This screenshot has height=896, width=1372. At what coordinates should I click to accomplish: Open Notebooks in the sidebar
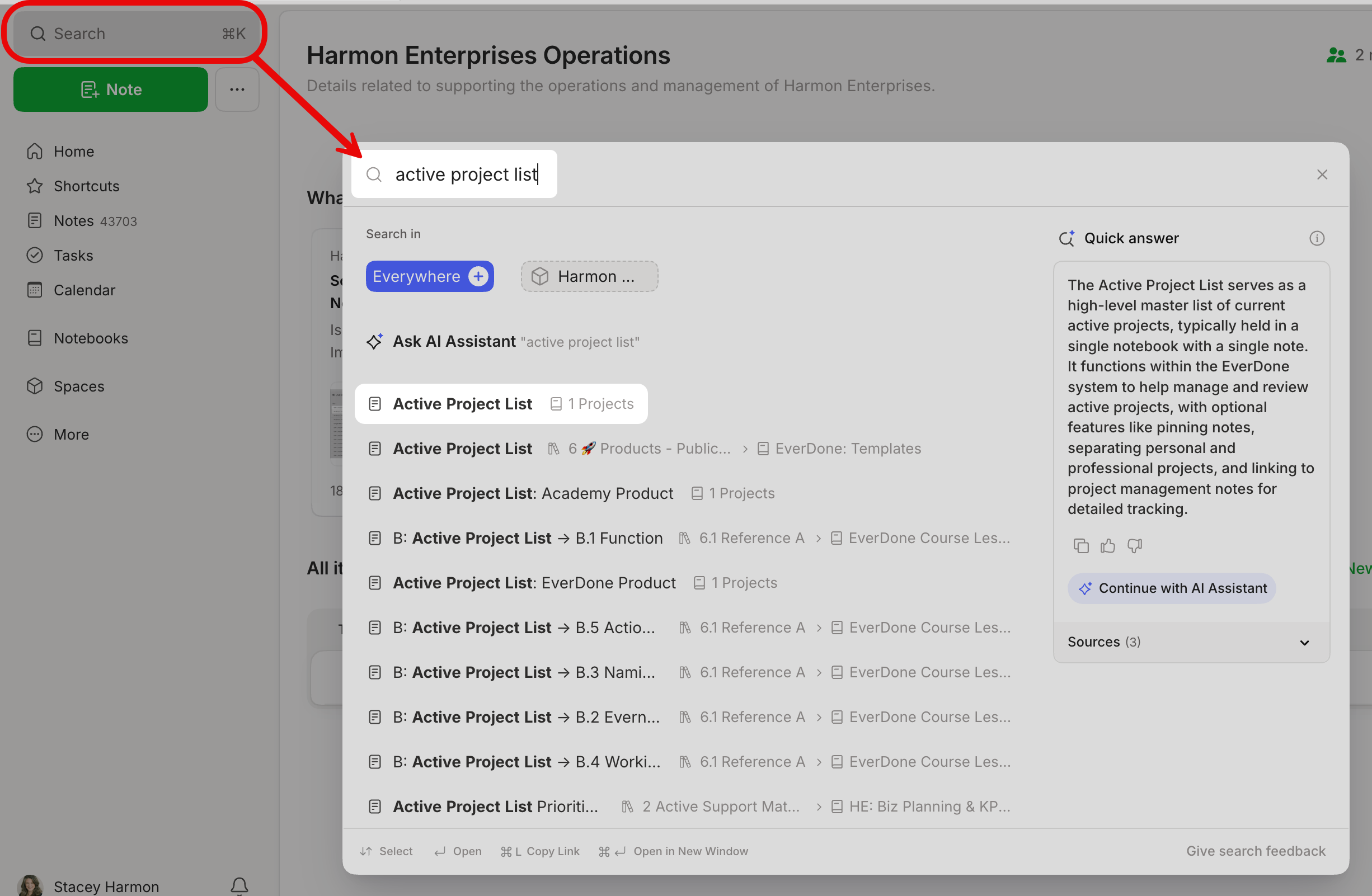coord(91,338)
